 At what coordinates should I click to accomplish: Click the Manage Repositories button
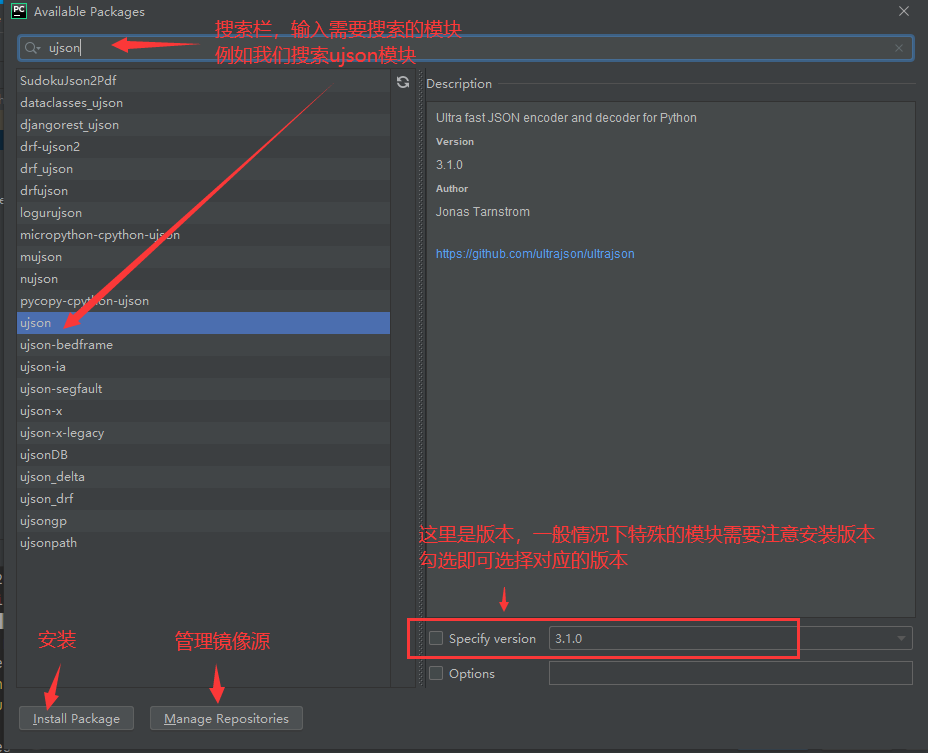(226, 718)
